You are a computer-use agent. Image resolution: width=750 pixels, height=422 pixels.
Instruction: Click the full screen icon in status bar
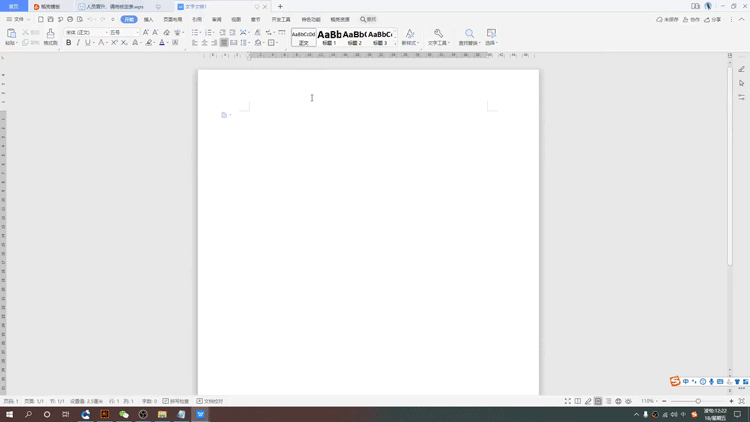567,401
